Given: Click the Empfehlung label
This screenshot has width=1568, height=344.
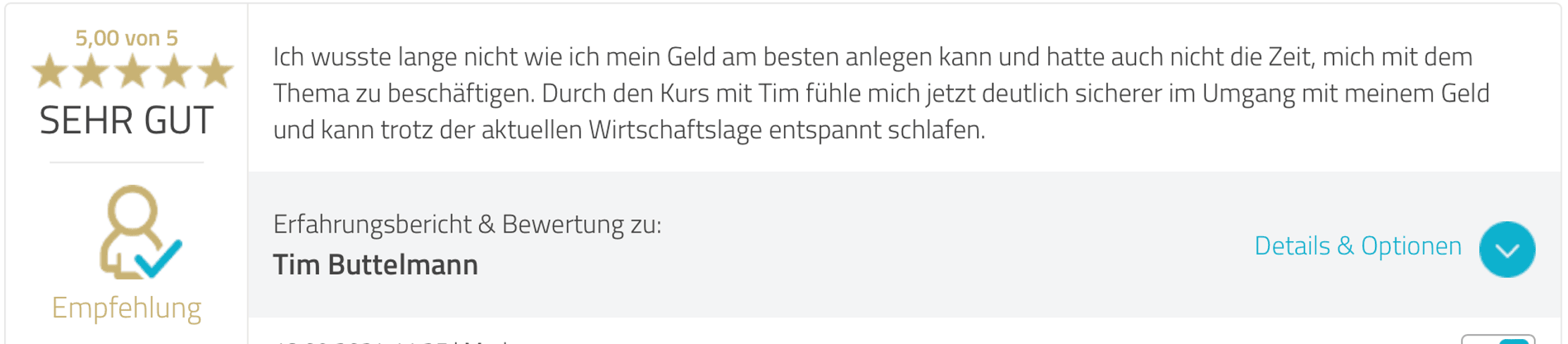Looking at the screenshot, I should tap(127, 307).
